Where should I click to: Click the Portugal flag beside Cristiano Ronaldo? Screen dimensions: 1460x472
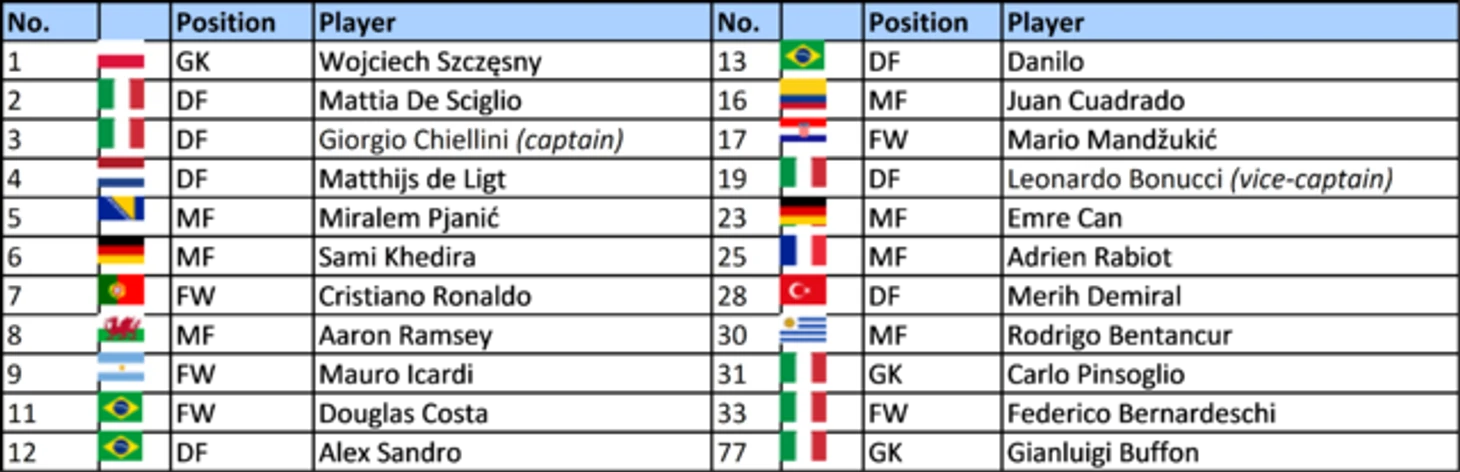(x=121, y=291)
